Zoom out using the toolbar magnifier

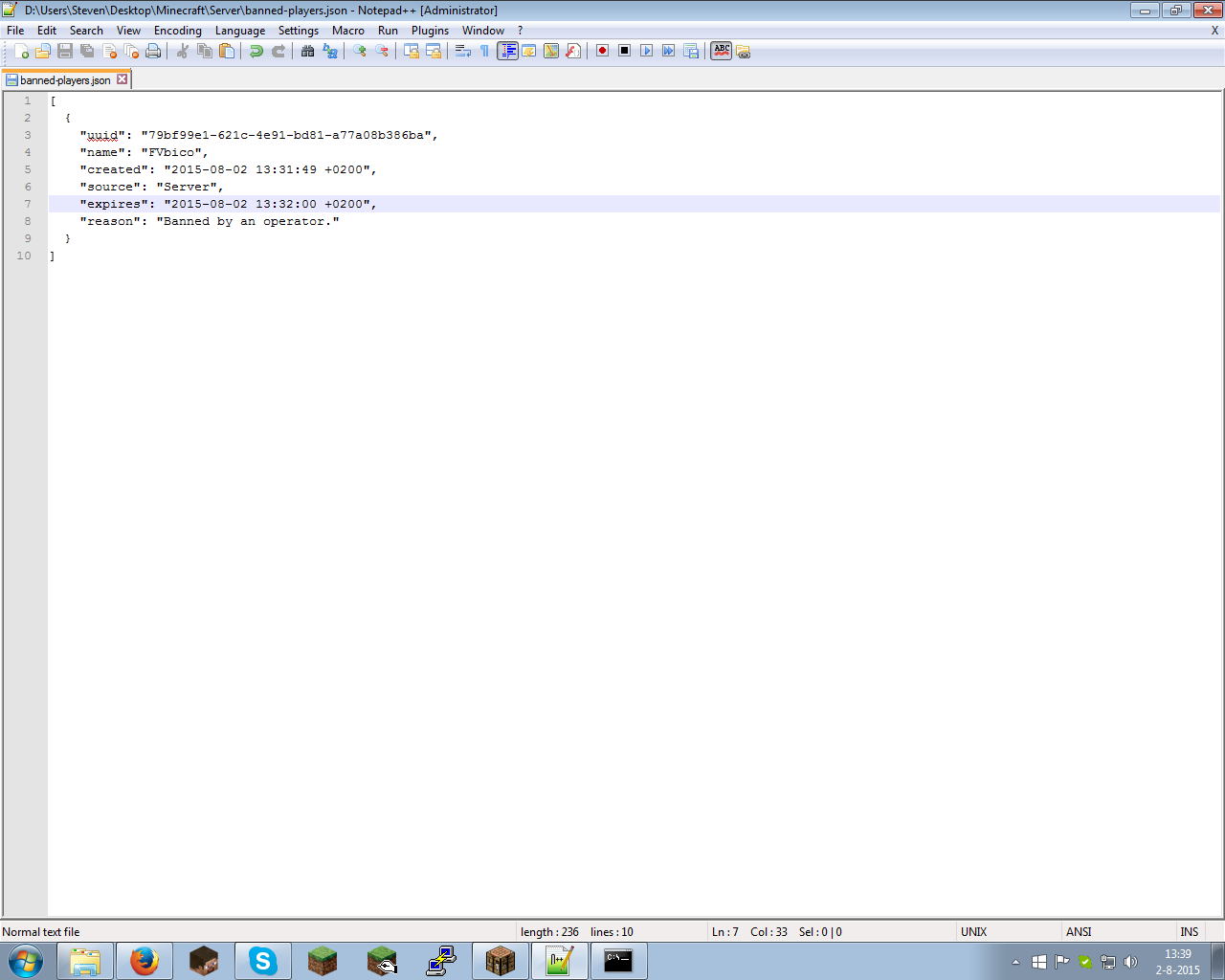pyautogui.click(x=381, y=51)
